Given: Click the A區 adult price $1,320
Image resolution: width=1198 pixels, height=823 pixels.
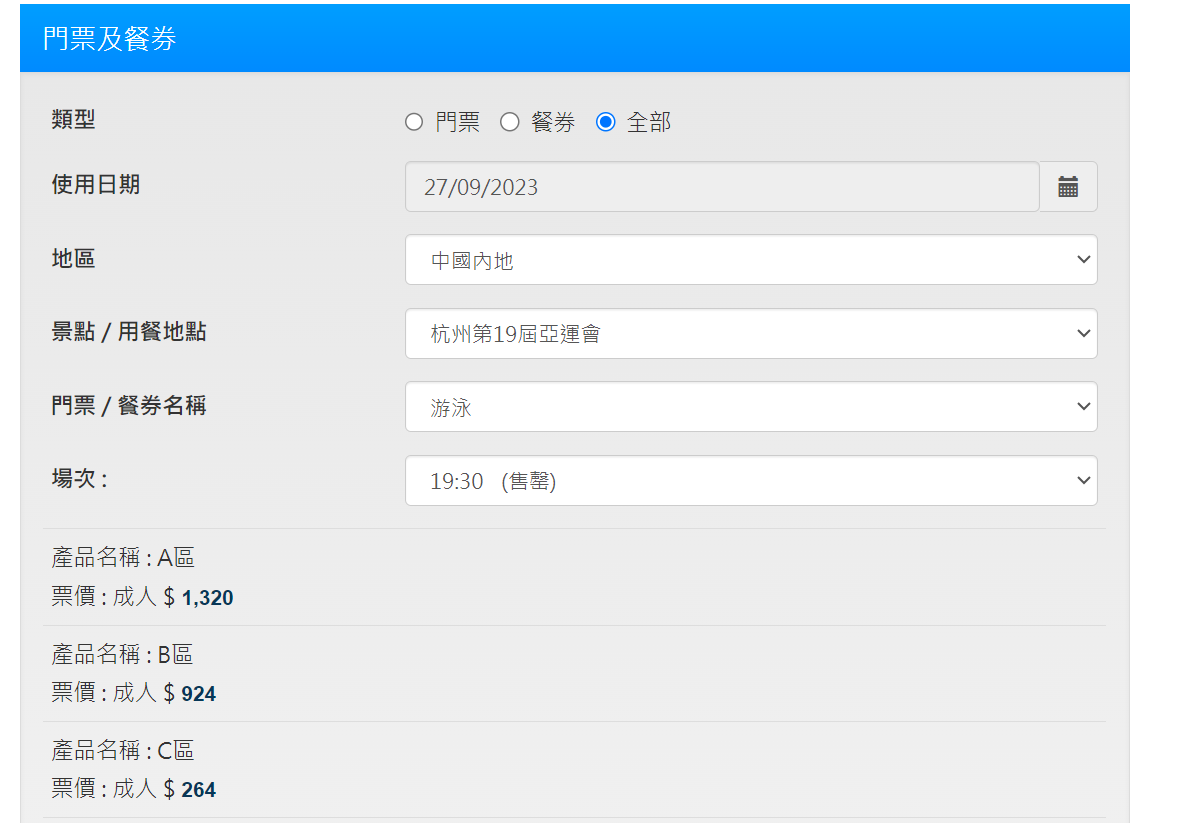Looking at the screenshot, I should (x=207, y=598).
